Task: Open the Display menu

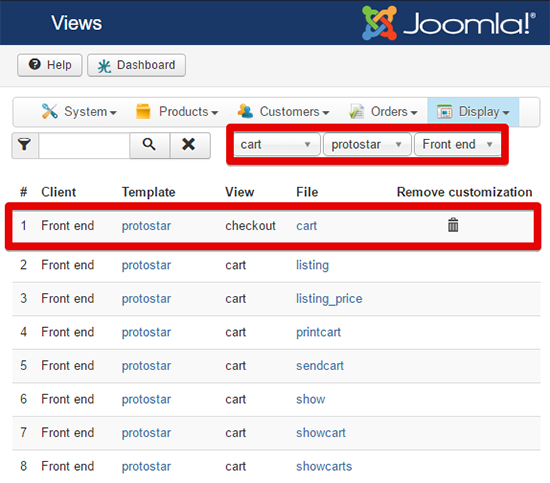Action: tap(473, 112)
